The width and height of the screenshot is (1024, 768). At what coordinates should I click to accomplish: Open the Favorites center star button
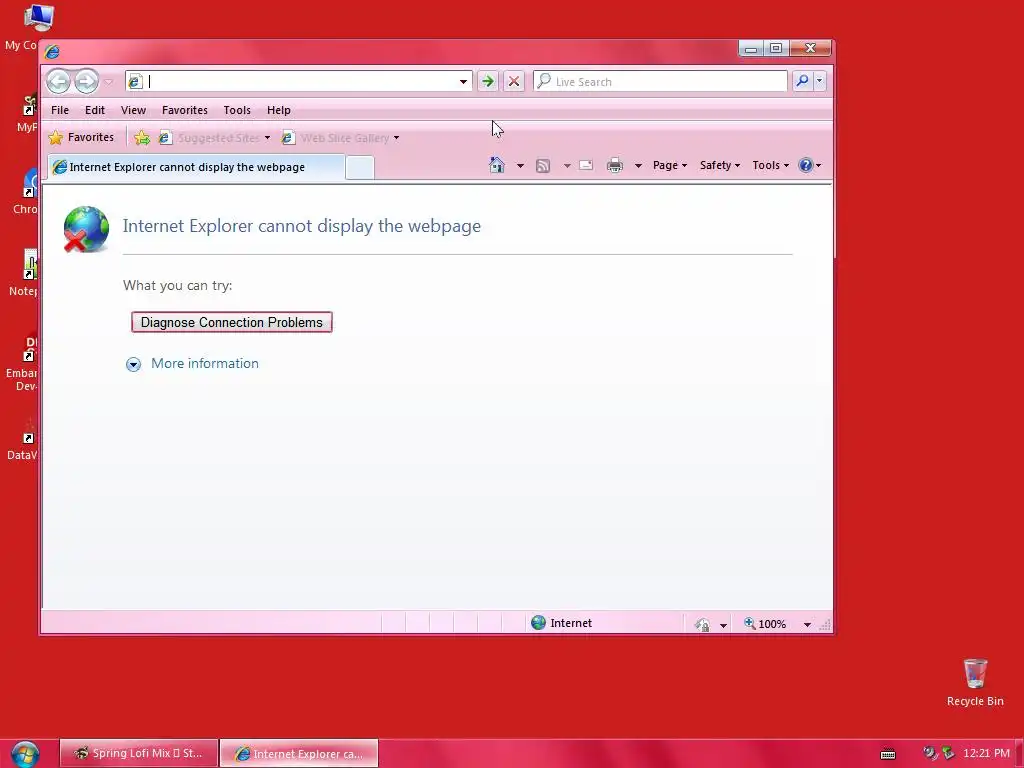(82, 138)
